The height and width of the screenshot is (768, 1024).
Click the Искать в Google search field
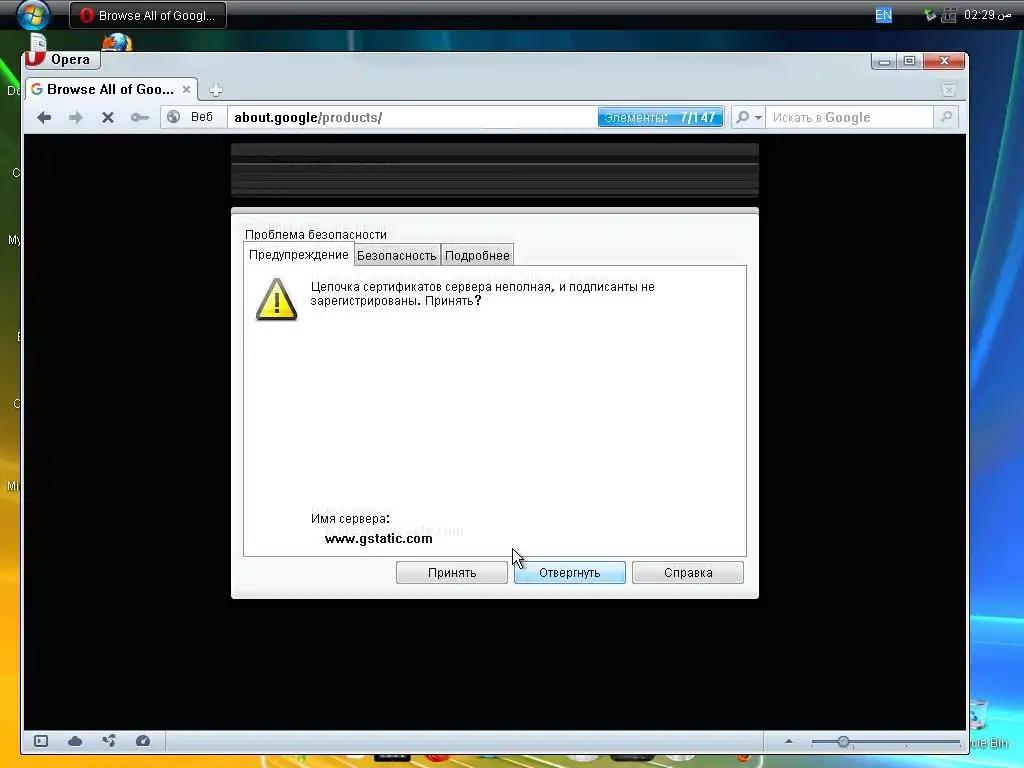point(848,118)
